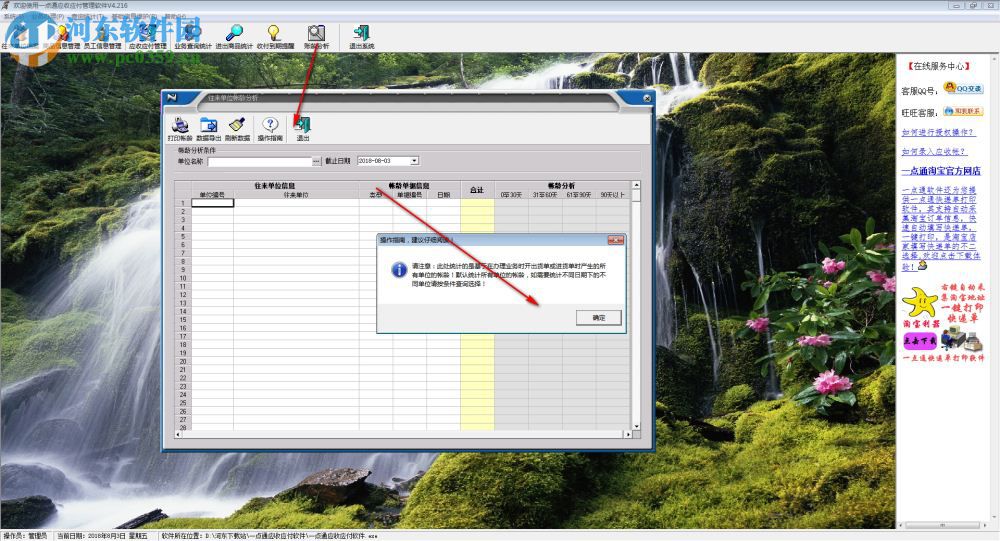Viewport: 1000px width, 541px height.
Task: Open the express waybill software description link
Action: [940, 228]
